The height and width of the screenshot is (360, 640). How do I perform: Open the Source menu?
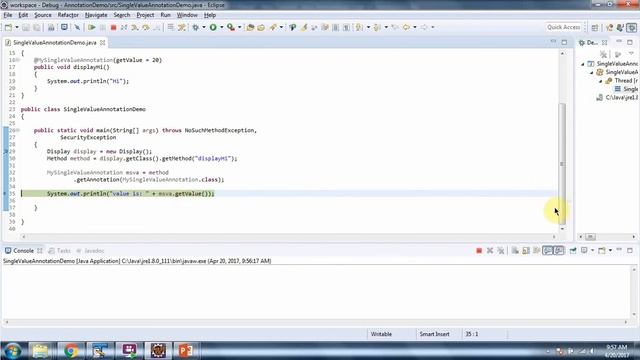click(42, 15)
